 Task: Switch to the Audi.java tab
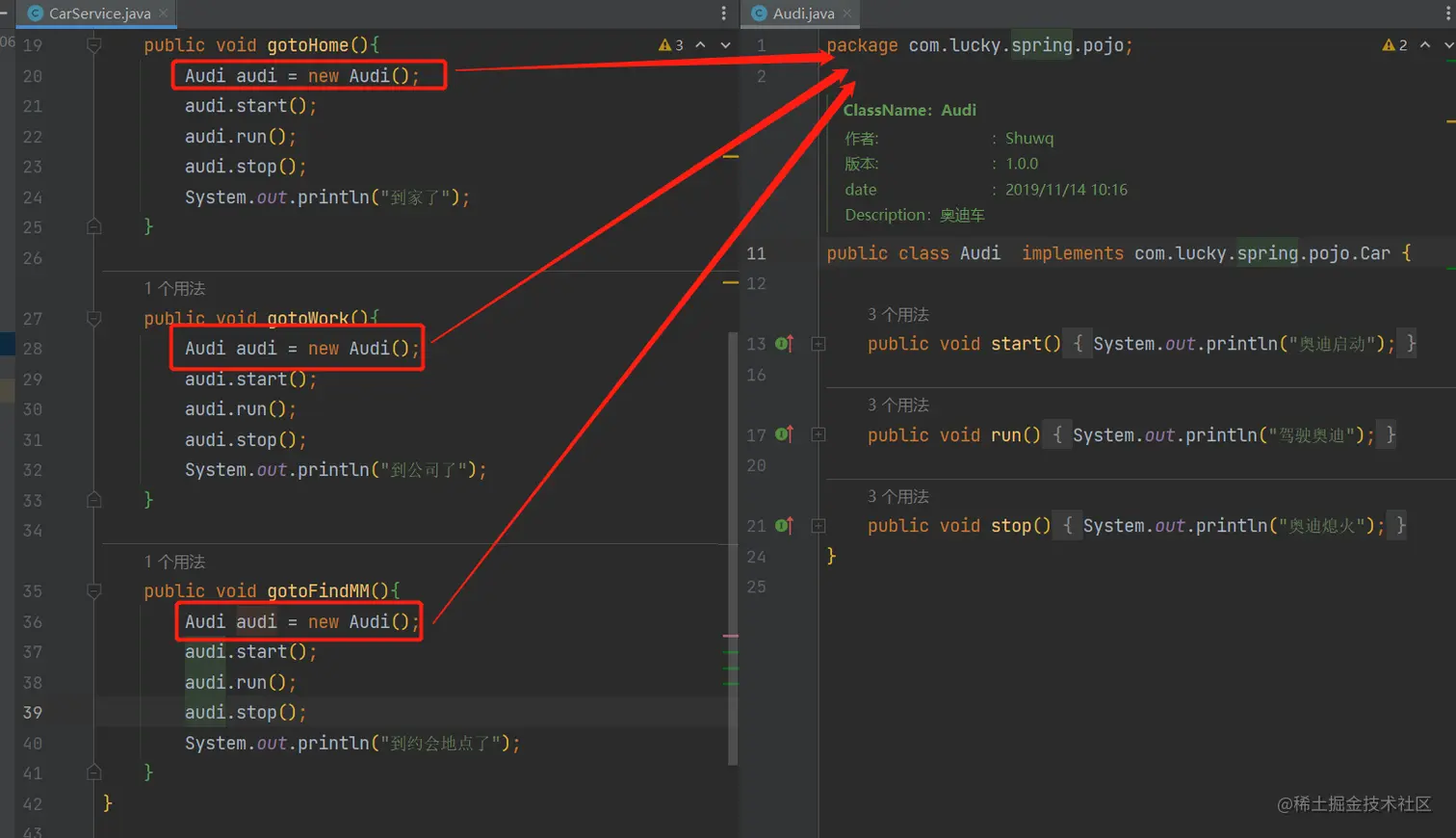coord(802,13)
